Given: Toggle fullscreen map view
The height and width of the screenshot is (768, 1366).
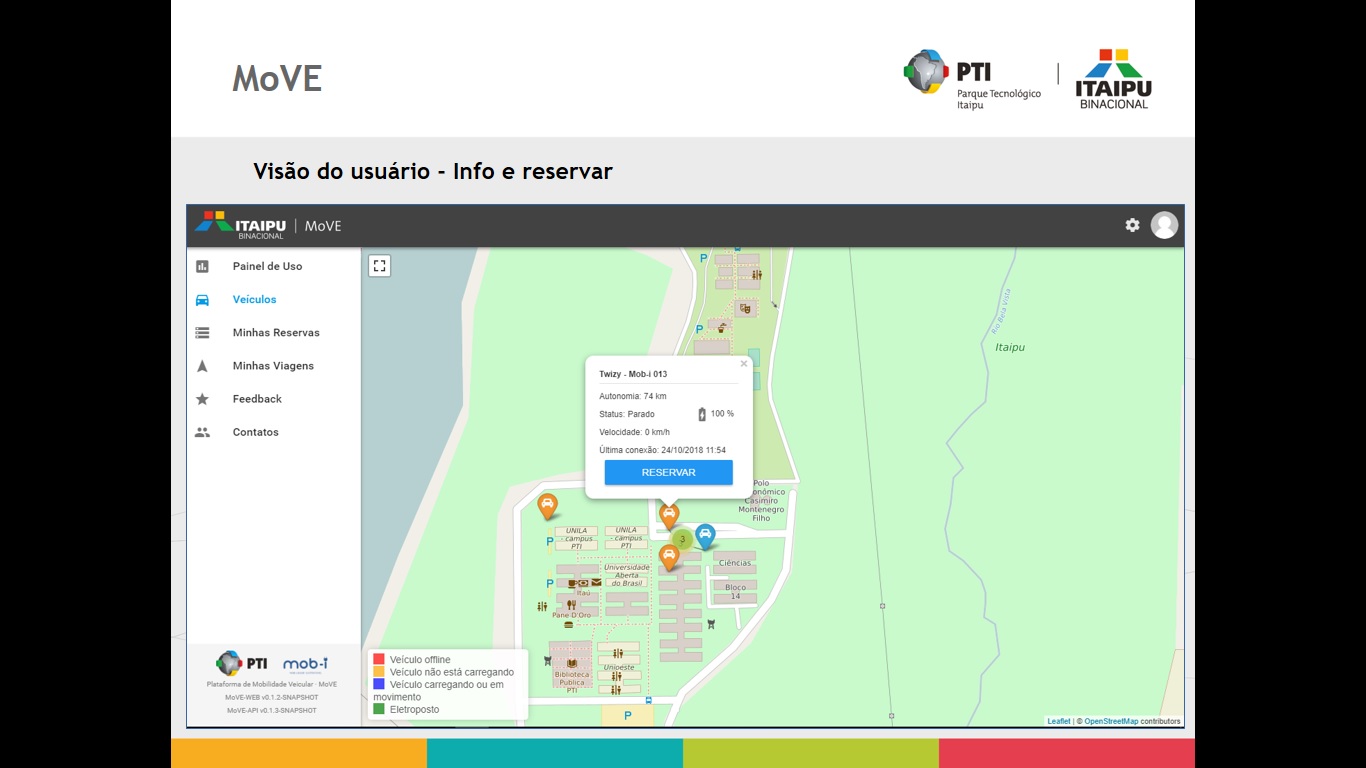Looking at the screenshot, I should (379, 265).
